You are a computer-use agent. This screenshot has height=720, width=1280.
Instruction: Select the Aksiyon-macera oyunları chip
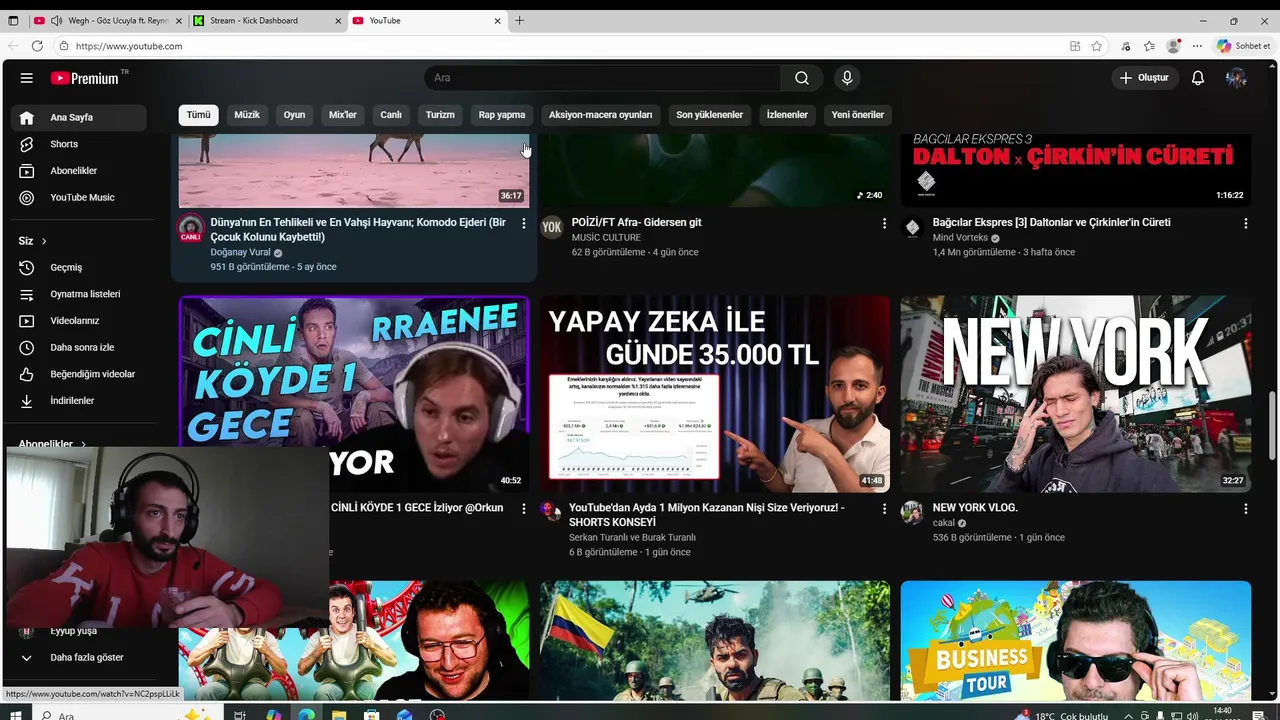click(x=600, y=115)
